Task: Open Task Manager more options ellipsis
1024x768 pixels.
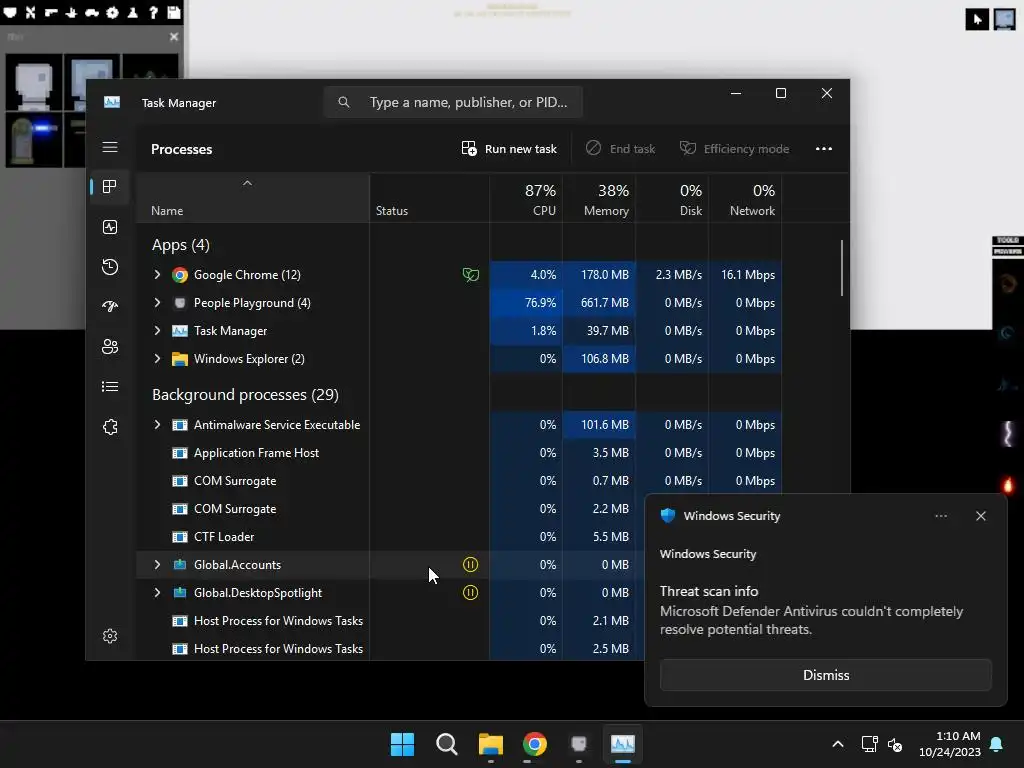Action: (824, 149)
